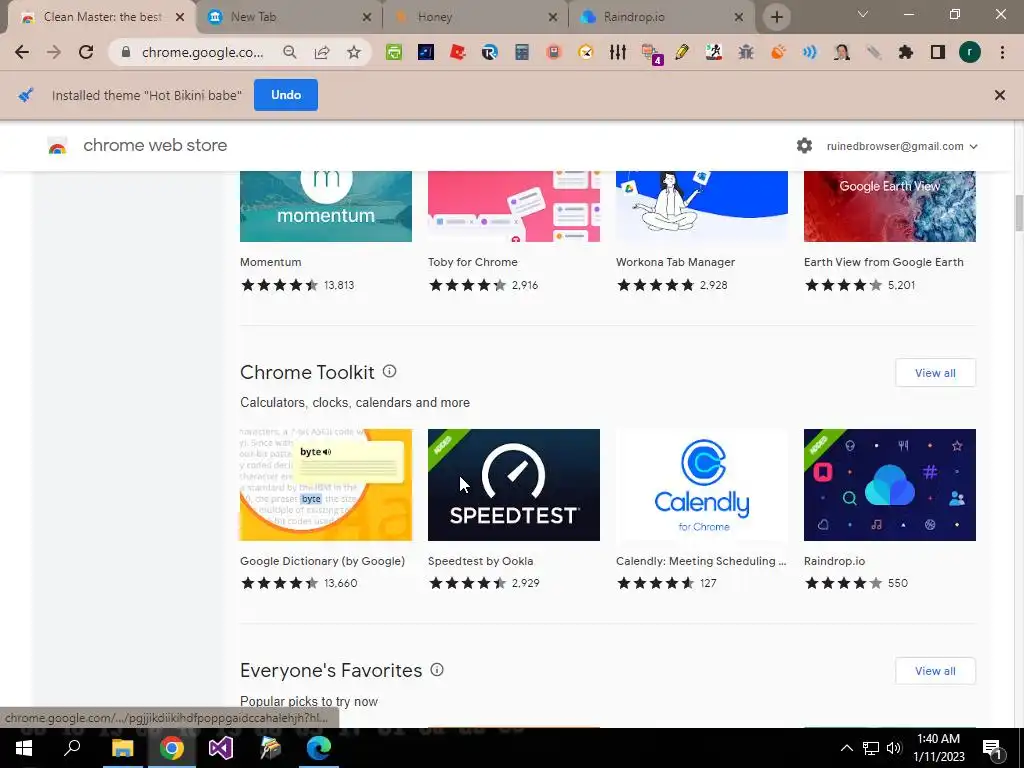The width and height of the screenshot is (1024, 768).
Task: Reload the current page
Action: pos(86,52)
